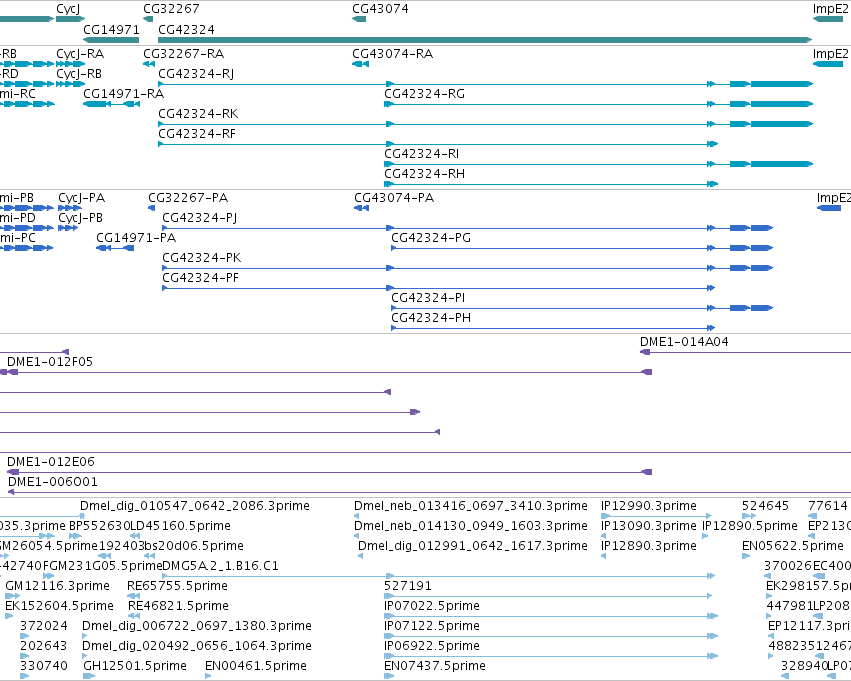Click Dmel_dig_012991_0642_1617.3prime label
Image resolution: width=851 pixels, height=681 pixels.
[473, 546]
